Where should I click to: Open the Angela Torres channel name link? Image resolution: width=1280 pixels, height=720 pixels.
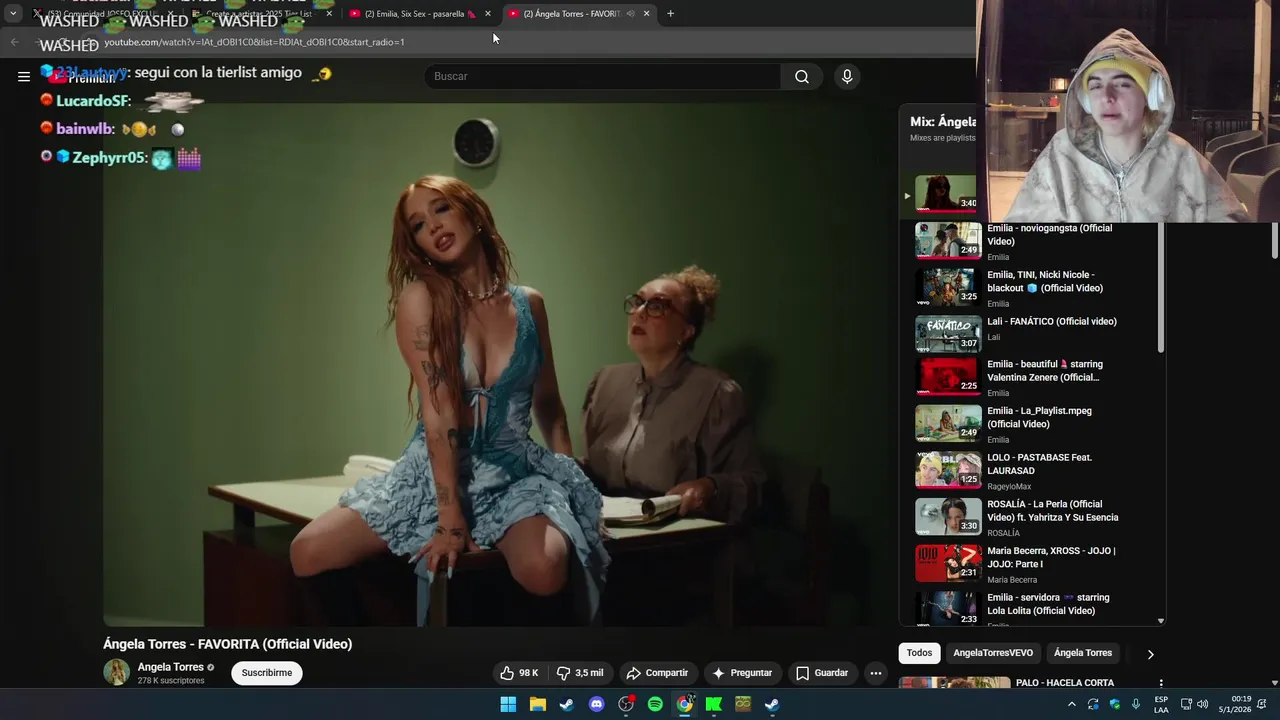click(x=171, y=667)
